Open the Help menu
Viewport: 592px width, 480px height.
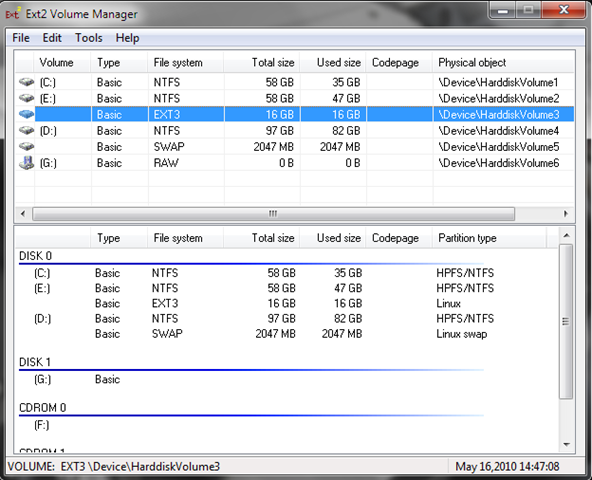point(127,38)
